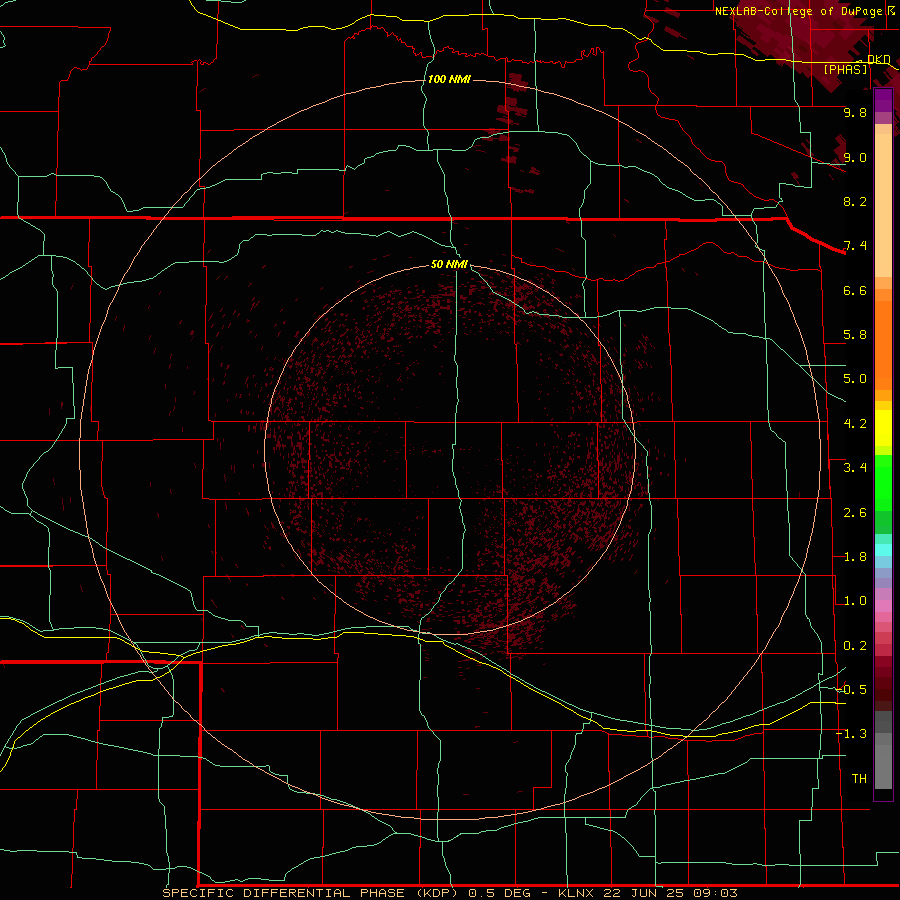Pick the bright orange band of color bar
This screenshot has width=900, height=900.
(x=883, y=345)
